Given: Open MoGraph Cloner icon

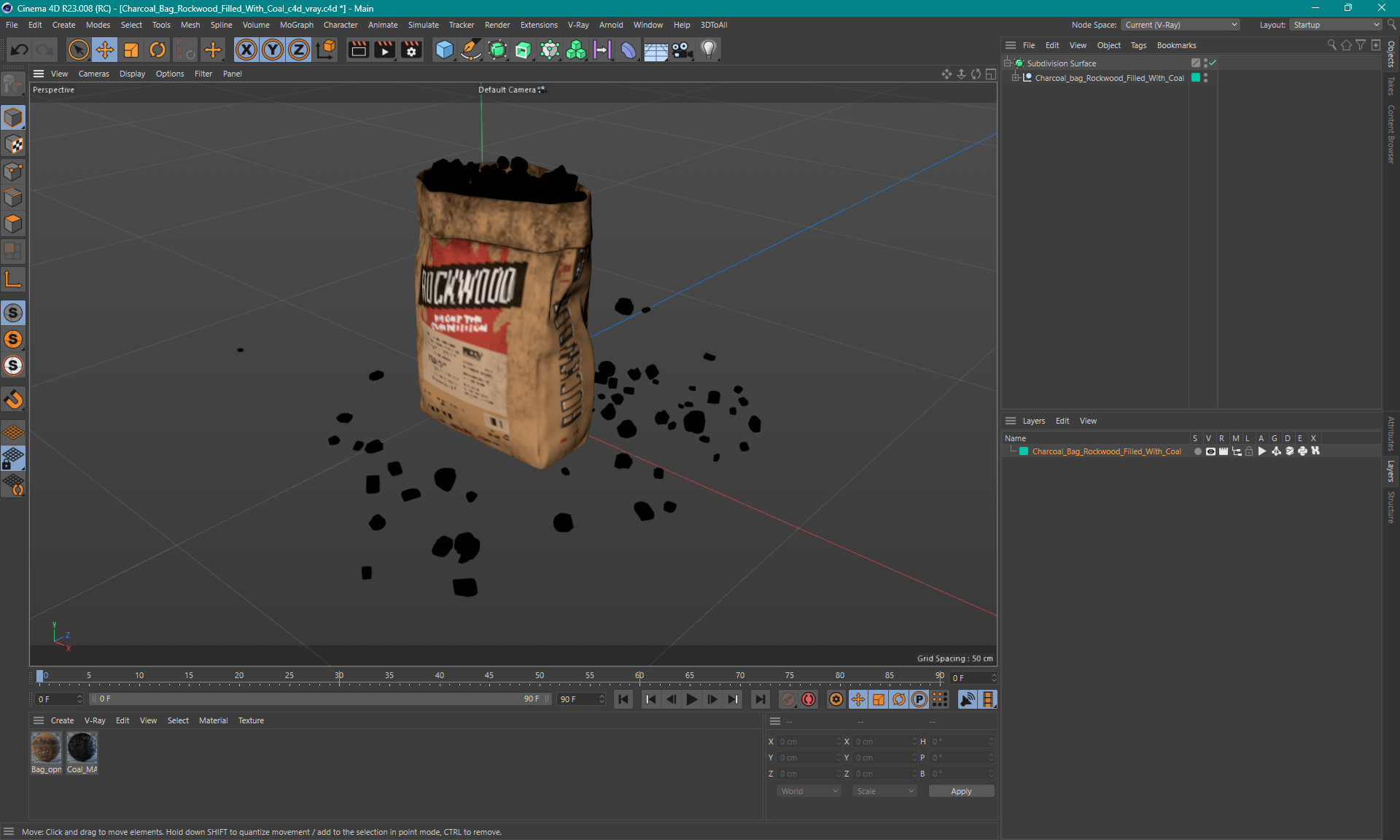Looking at the screenshot, I should pos(576,50).
